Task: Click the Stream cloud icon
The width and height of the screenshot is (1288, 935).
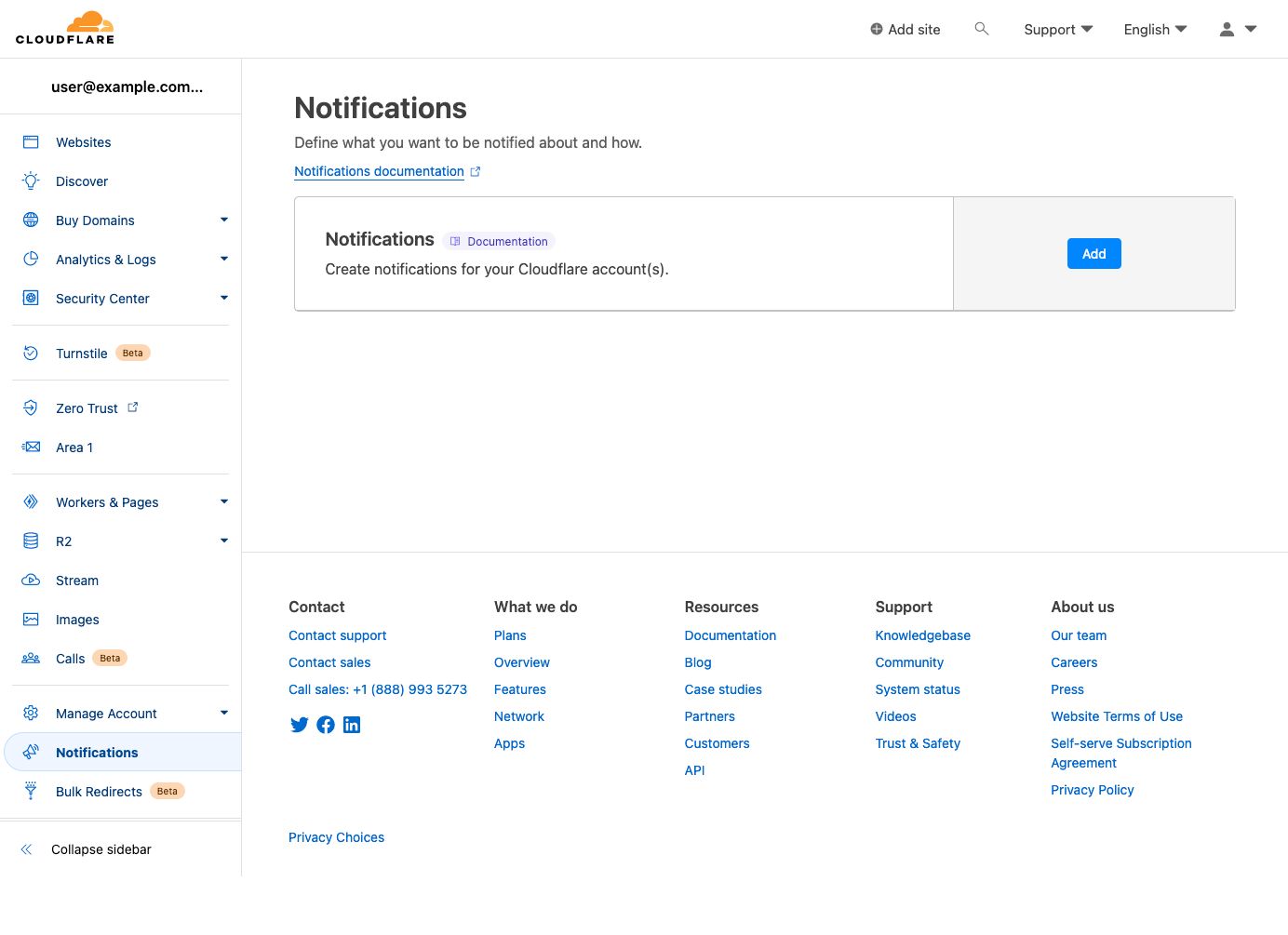Action: (31, 580)
